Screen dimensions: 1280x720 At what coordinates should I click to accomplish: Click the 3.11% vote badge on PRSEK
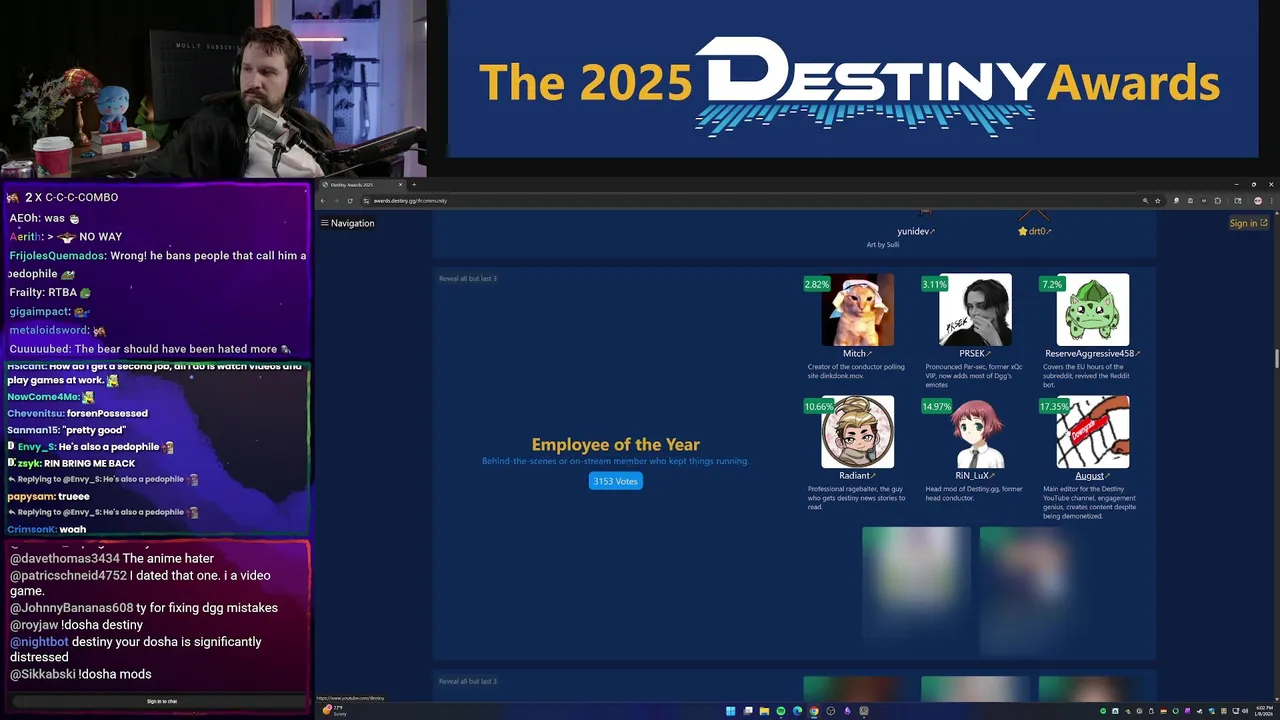[x=934, y=284]
